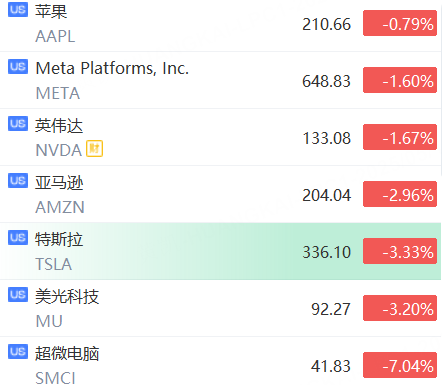Open the yellow 财 badge next to NVDA
The height and width of the screenshot is (385, 442).
click(94, 149)
